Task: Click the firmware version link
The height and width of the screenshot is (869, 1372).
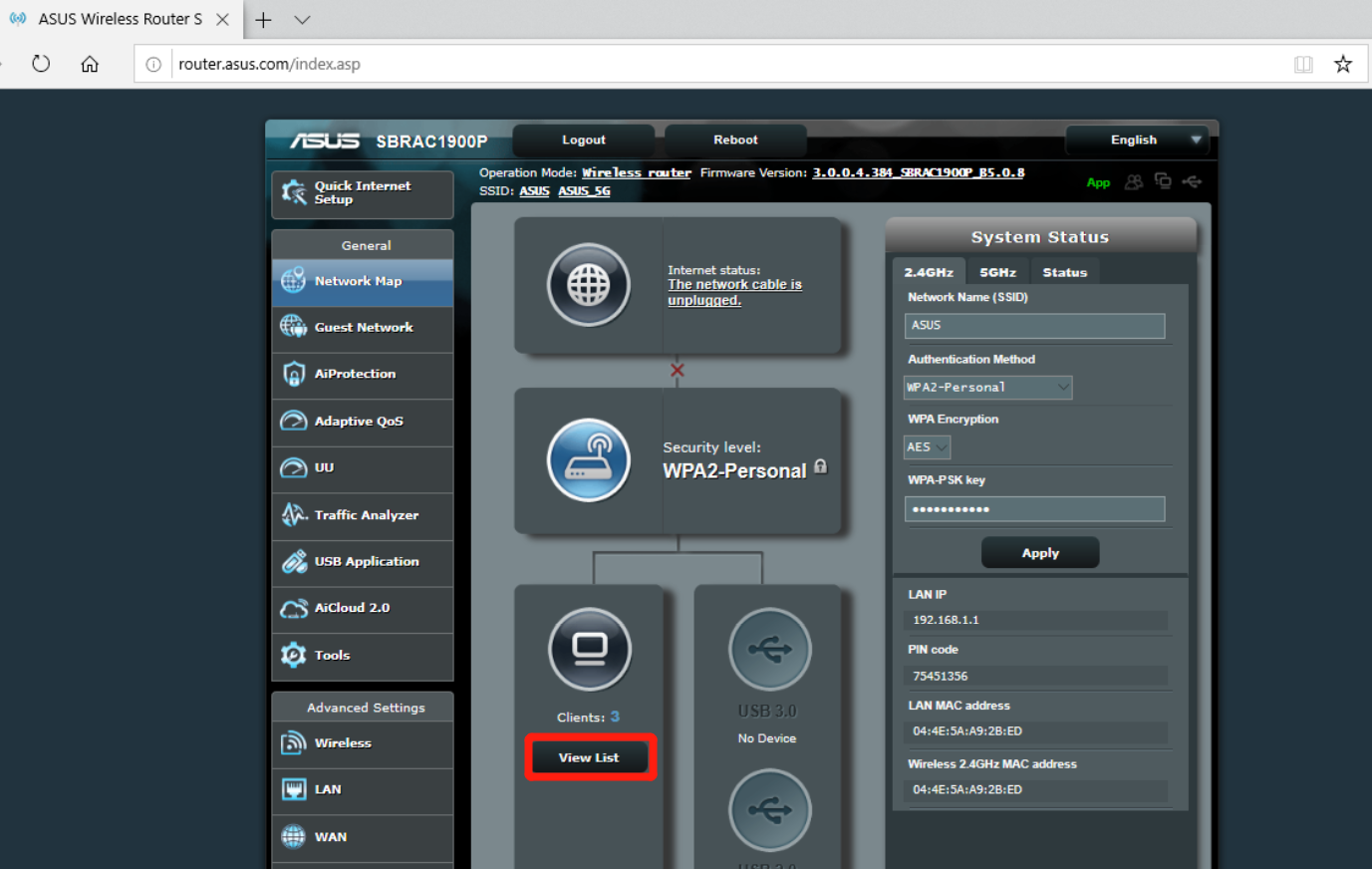Action: pyautogui.click(x=919, y=172)
